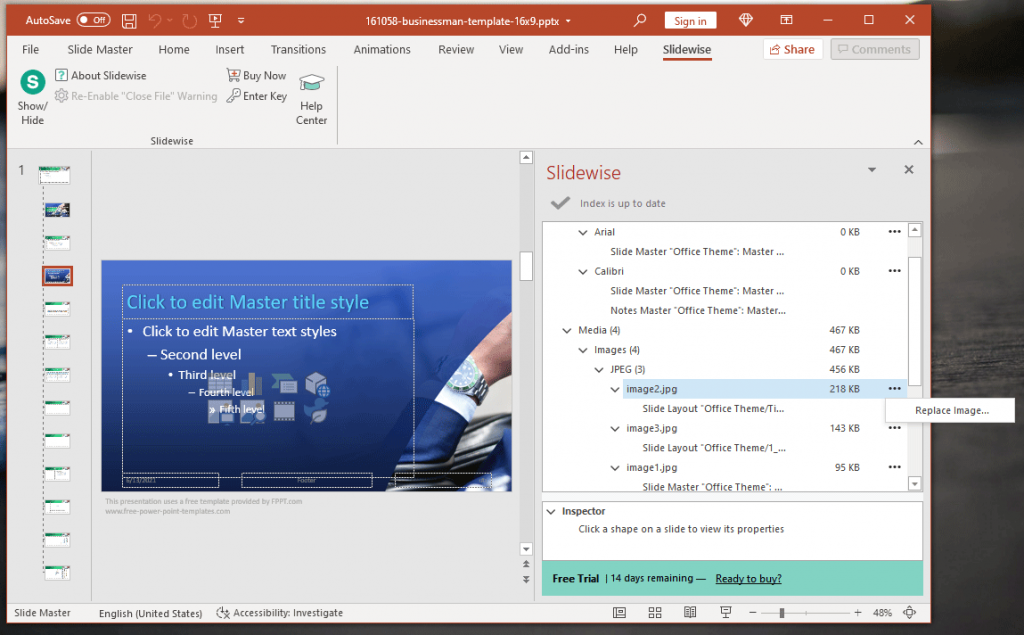This screenshot has height=635, width=1024.
Task: Click the Enter Key icon
Action: (232, 95)
